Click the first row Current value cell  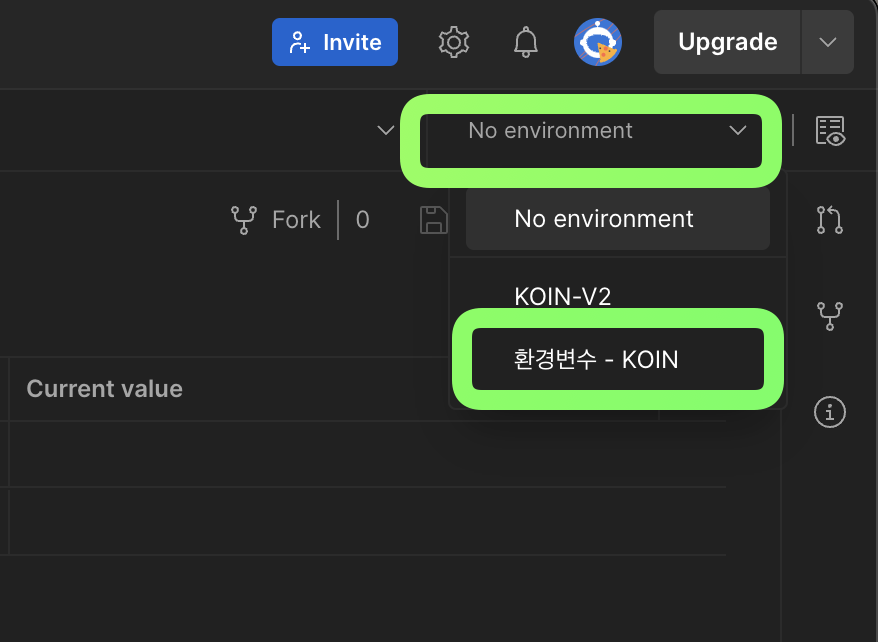click(200, 453)
